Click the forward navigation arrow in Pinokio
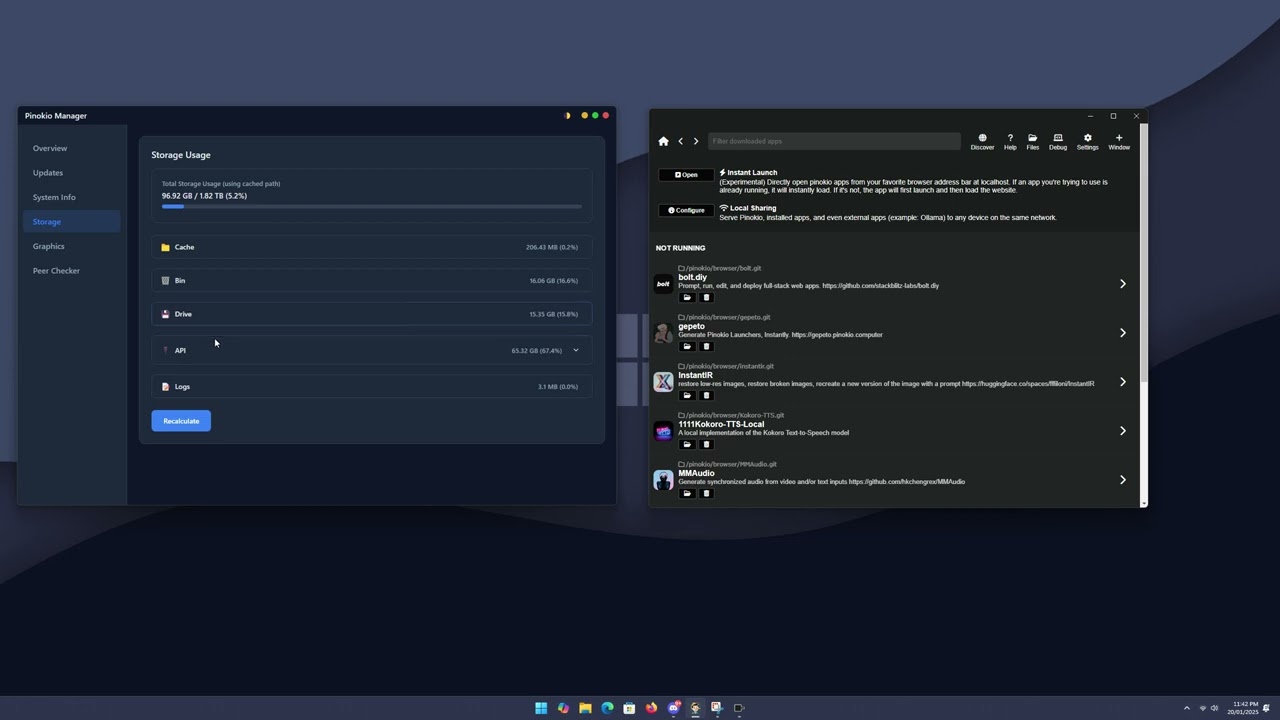This screenshot has width=1280, height=720. [695, 141]
